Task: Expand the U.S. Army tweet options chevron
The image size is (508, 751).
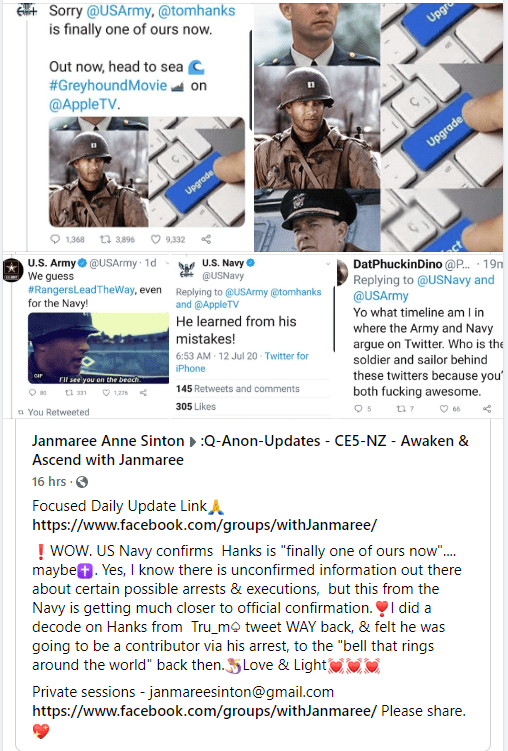Action: [167, 263]
